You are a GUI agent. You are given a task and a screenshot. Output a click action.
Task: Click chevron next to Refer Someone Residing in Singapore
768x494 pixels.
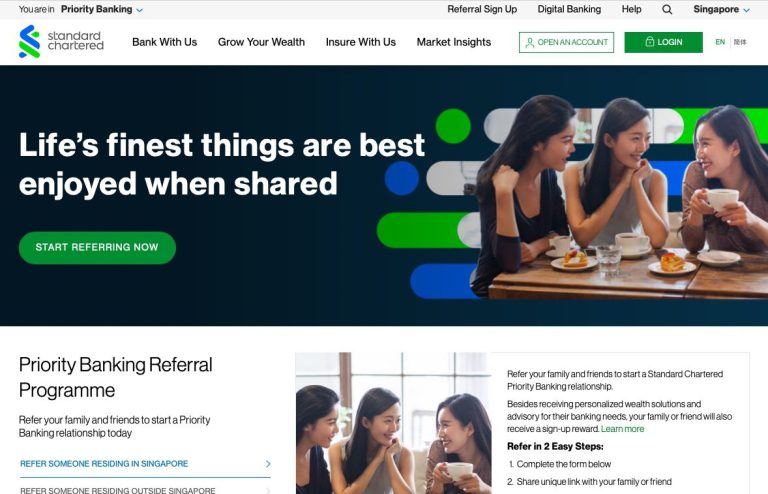click(x=267, y=464)
